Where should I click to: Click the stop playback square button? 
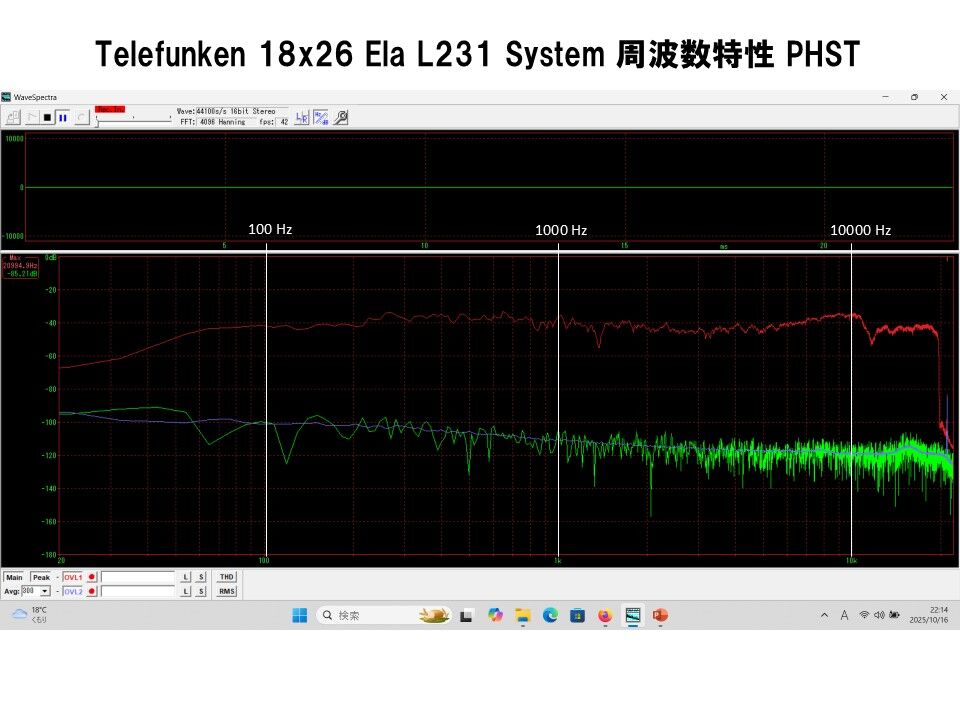(47, 117)
